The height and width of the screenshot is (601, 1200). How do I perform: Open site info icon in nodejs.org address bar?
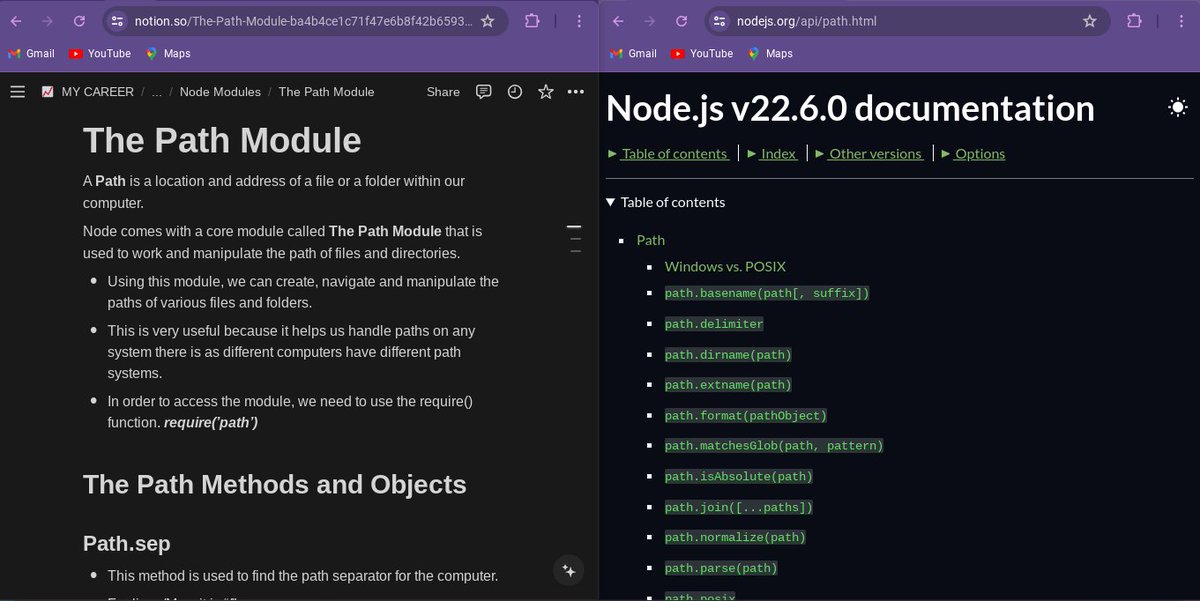[720, 20]
